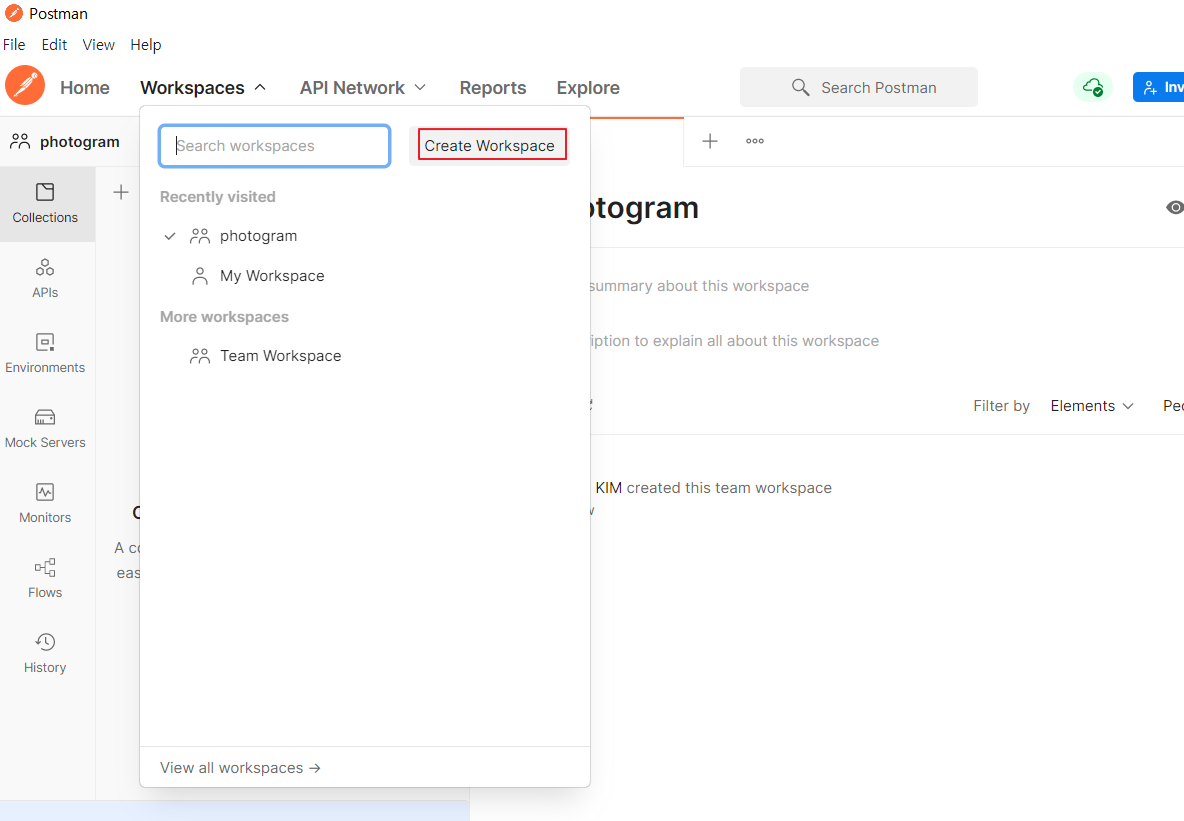This screenshot has width=1184, height=821.
Task: Click the Create Workspace button
Action: click(489, 145)
